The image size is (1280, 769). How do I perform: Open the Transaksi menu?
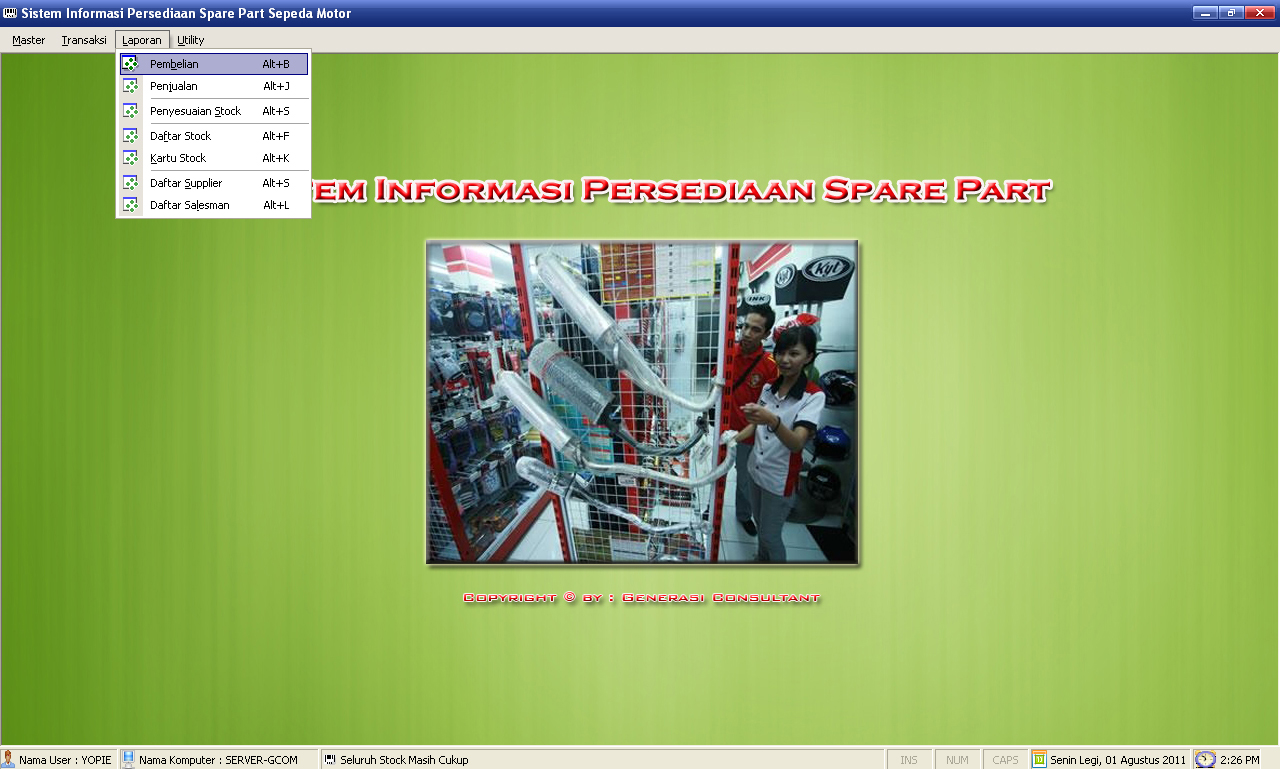coord(84,40)
